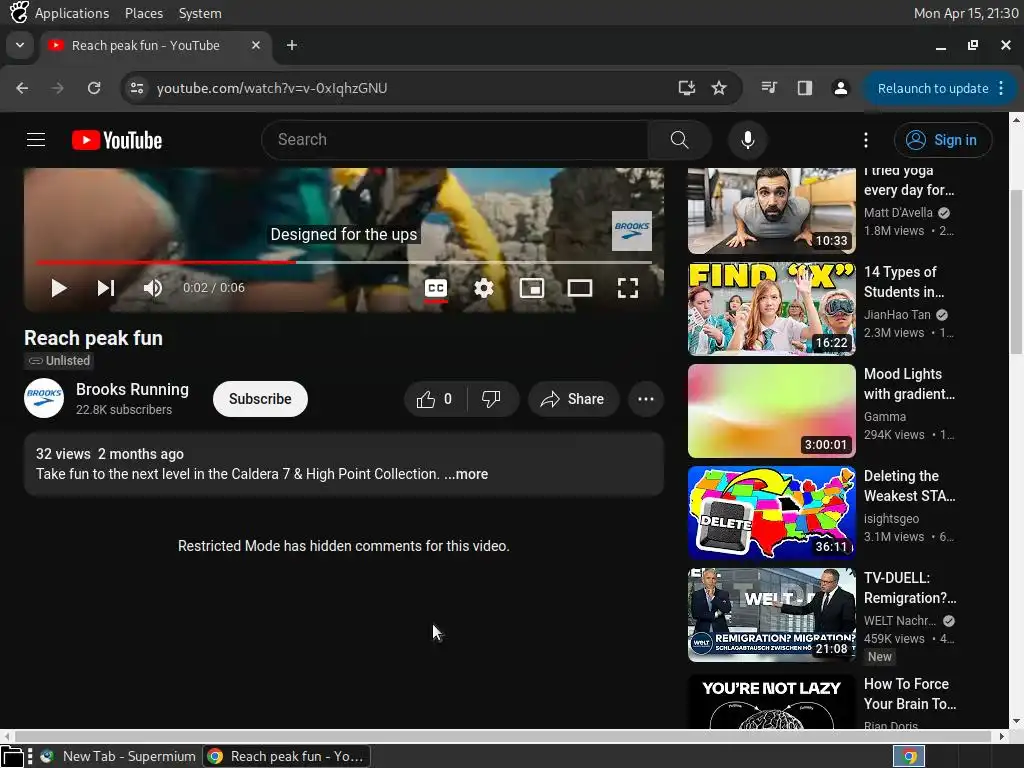Image resolution: width=1024 pixels, height=768 pixels.
Task: Open the Places menu
Action: click(x=144, y=13)
